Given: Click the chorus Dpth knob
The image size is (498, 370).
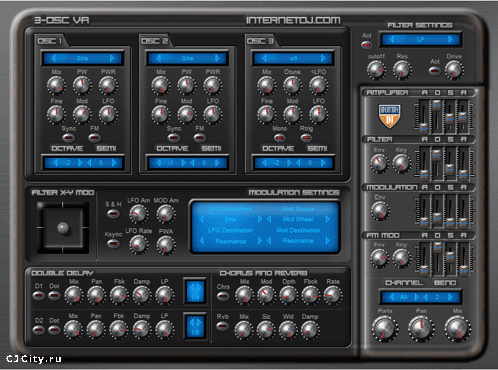Looking at the screenshot, I should pos(288,295).
